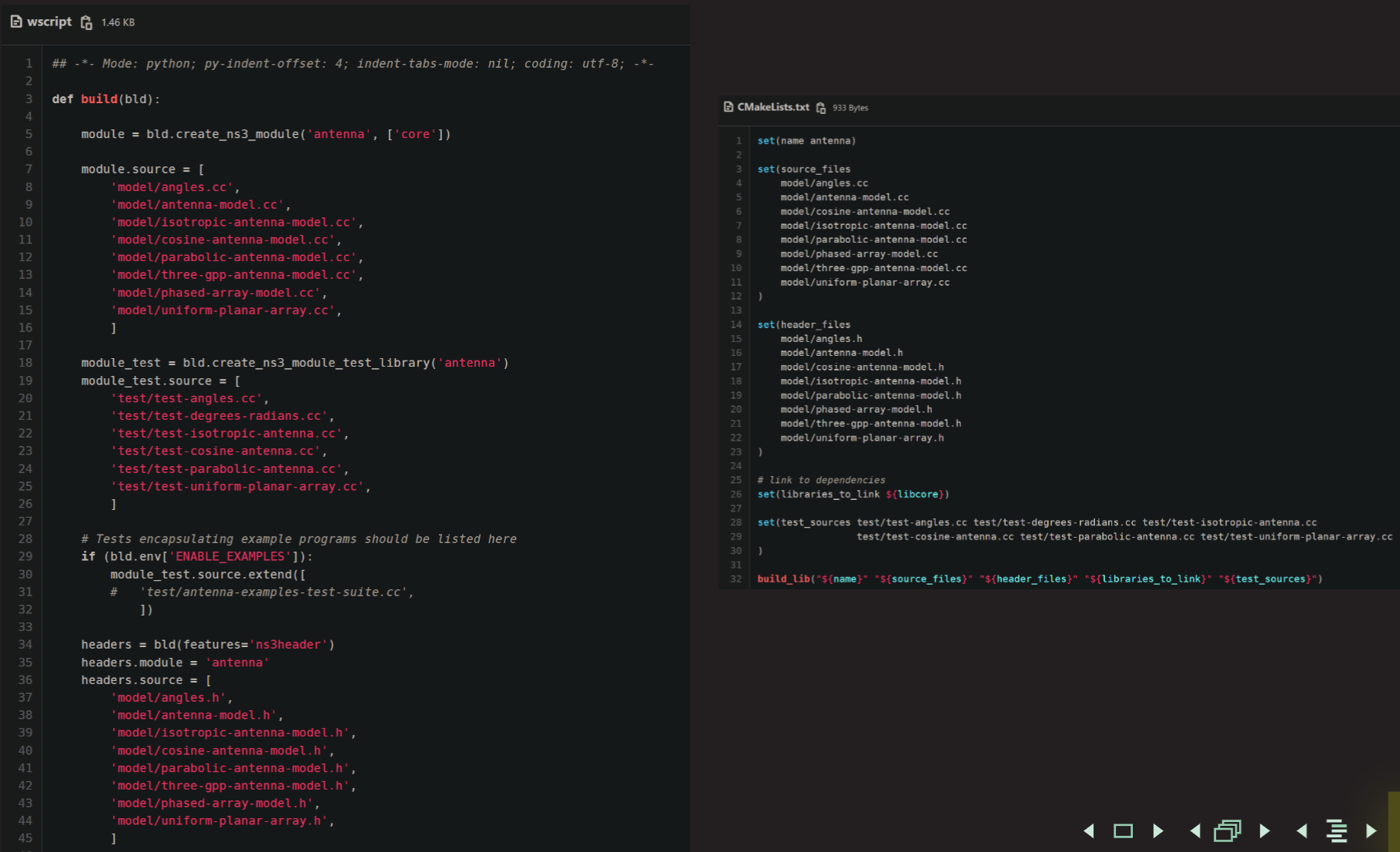
Task: Select 'def build(bld):' line in wscript
Action: point(106,99)
